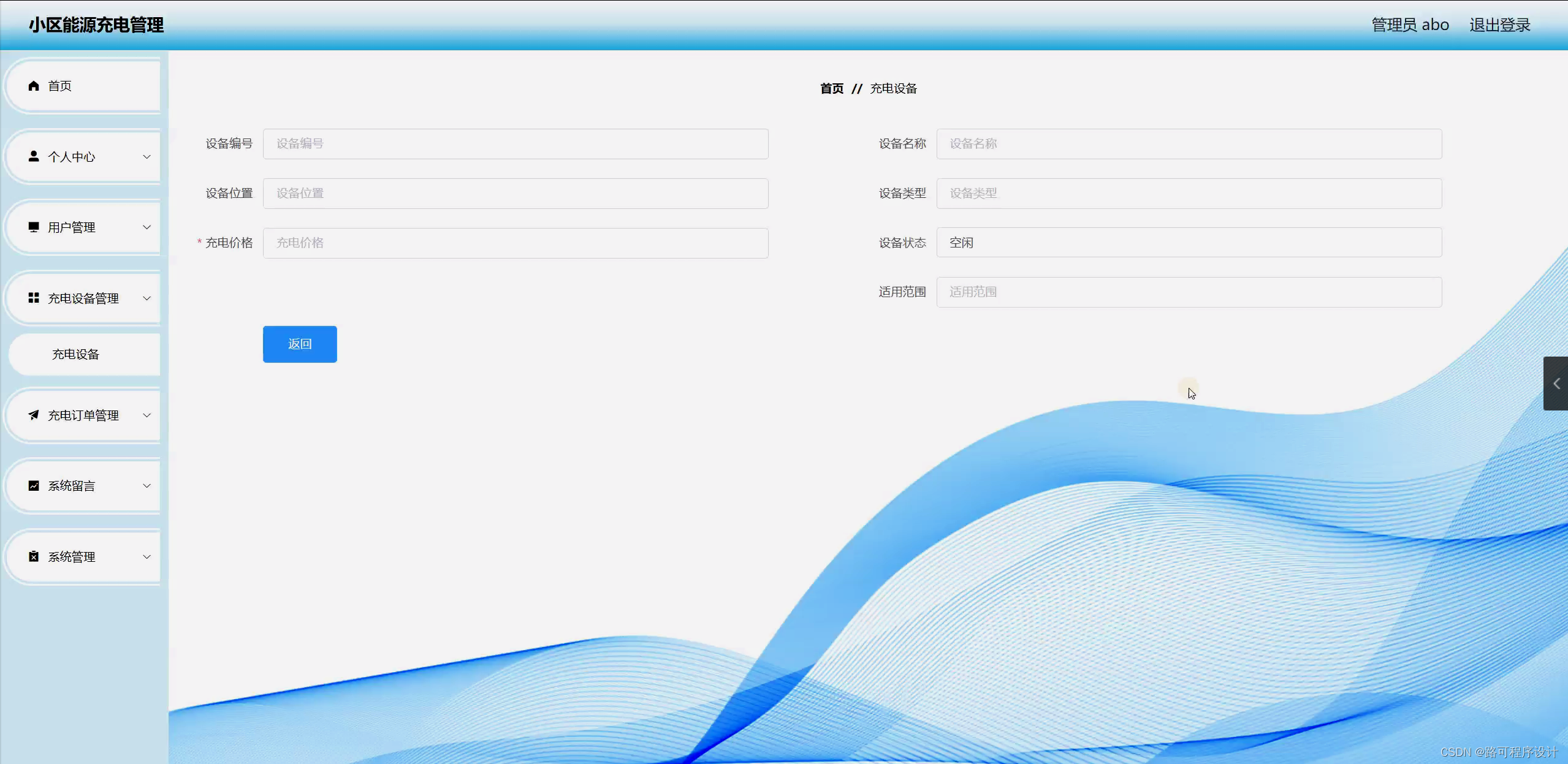The width and height of the screenshot is (1568, 764).
Task: Click the monitor icon beside 用户管理
Action: 34,227
